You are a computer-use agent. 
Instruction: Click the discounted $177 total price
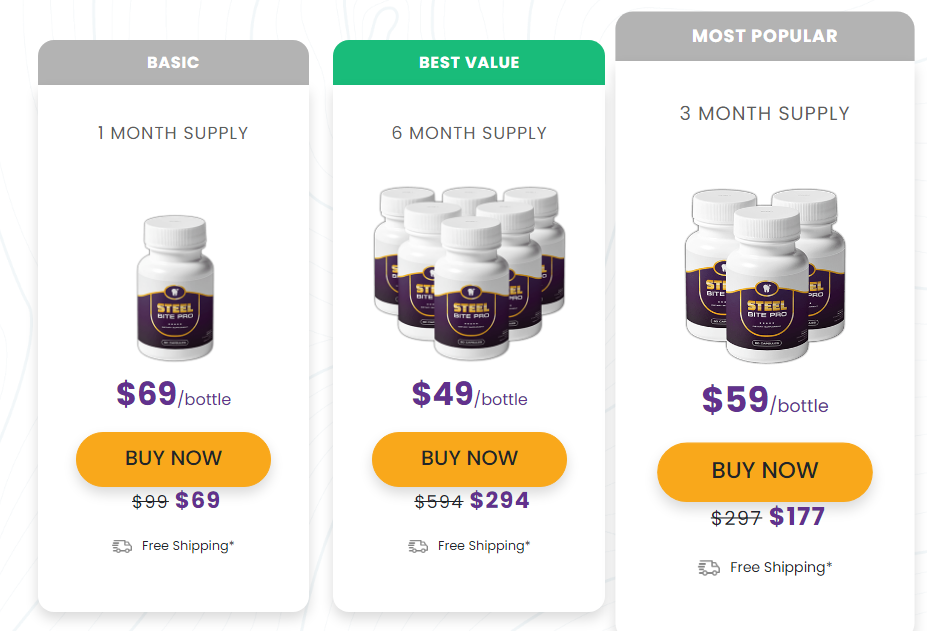[796, 517]
